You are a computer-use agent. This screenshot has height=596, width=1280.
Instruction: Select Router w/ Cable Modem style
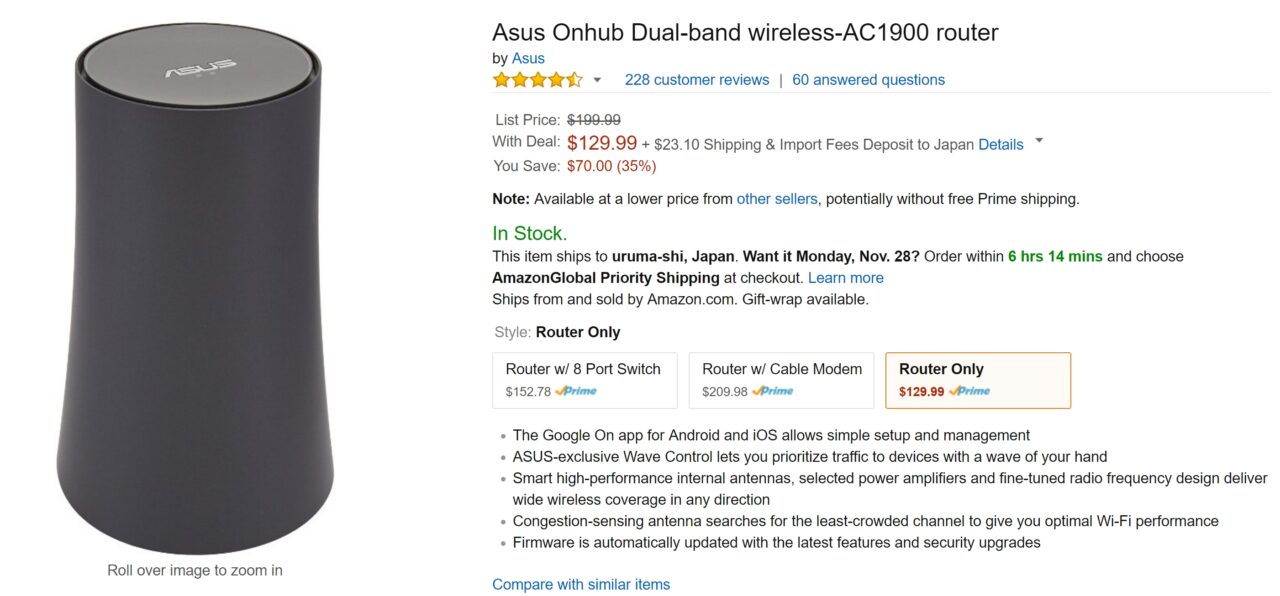(781, 380)
